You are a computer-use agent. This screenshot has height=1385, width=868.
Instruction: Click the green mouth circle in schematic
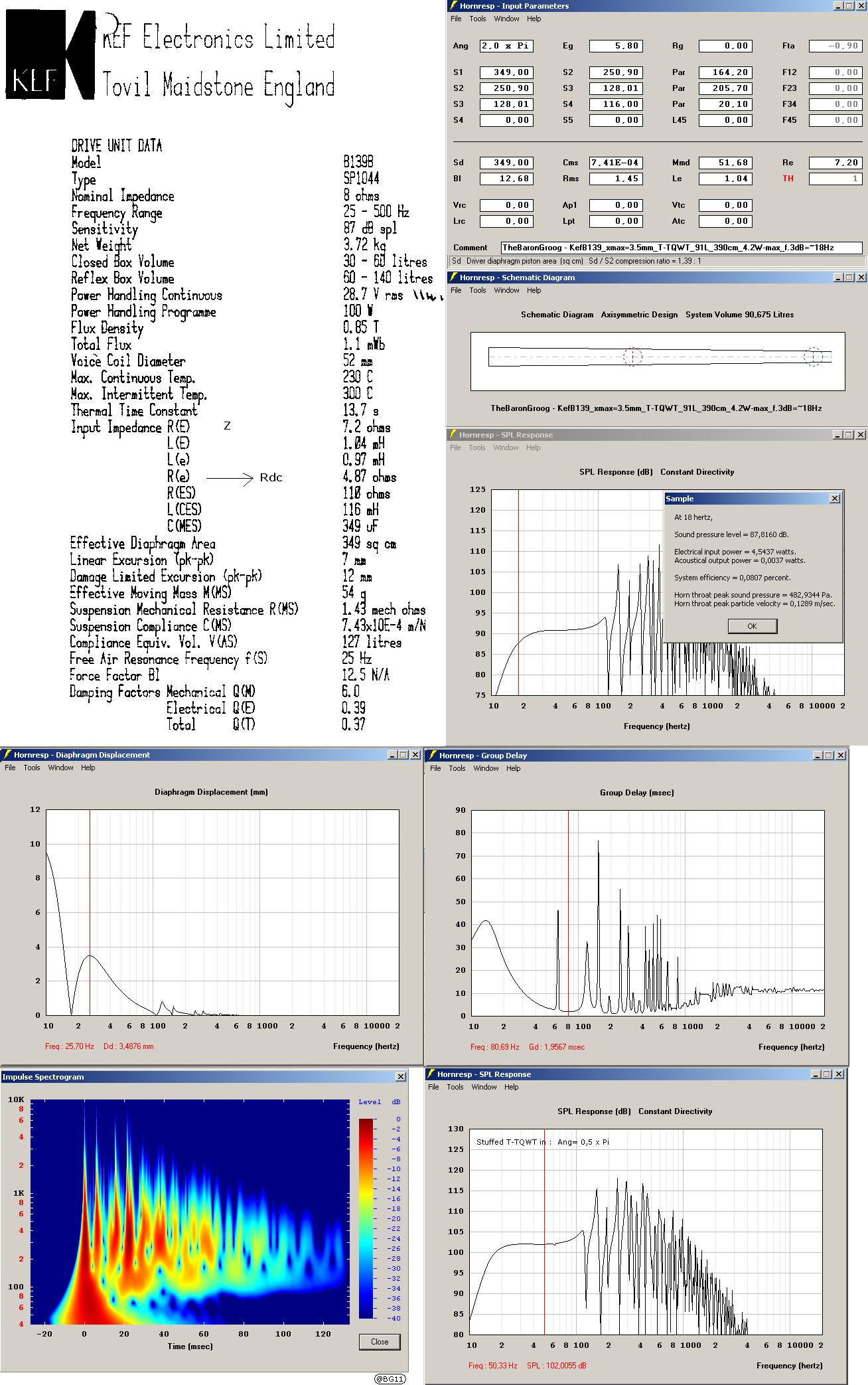814,357
